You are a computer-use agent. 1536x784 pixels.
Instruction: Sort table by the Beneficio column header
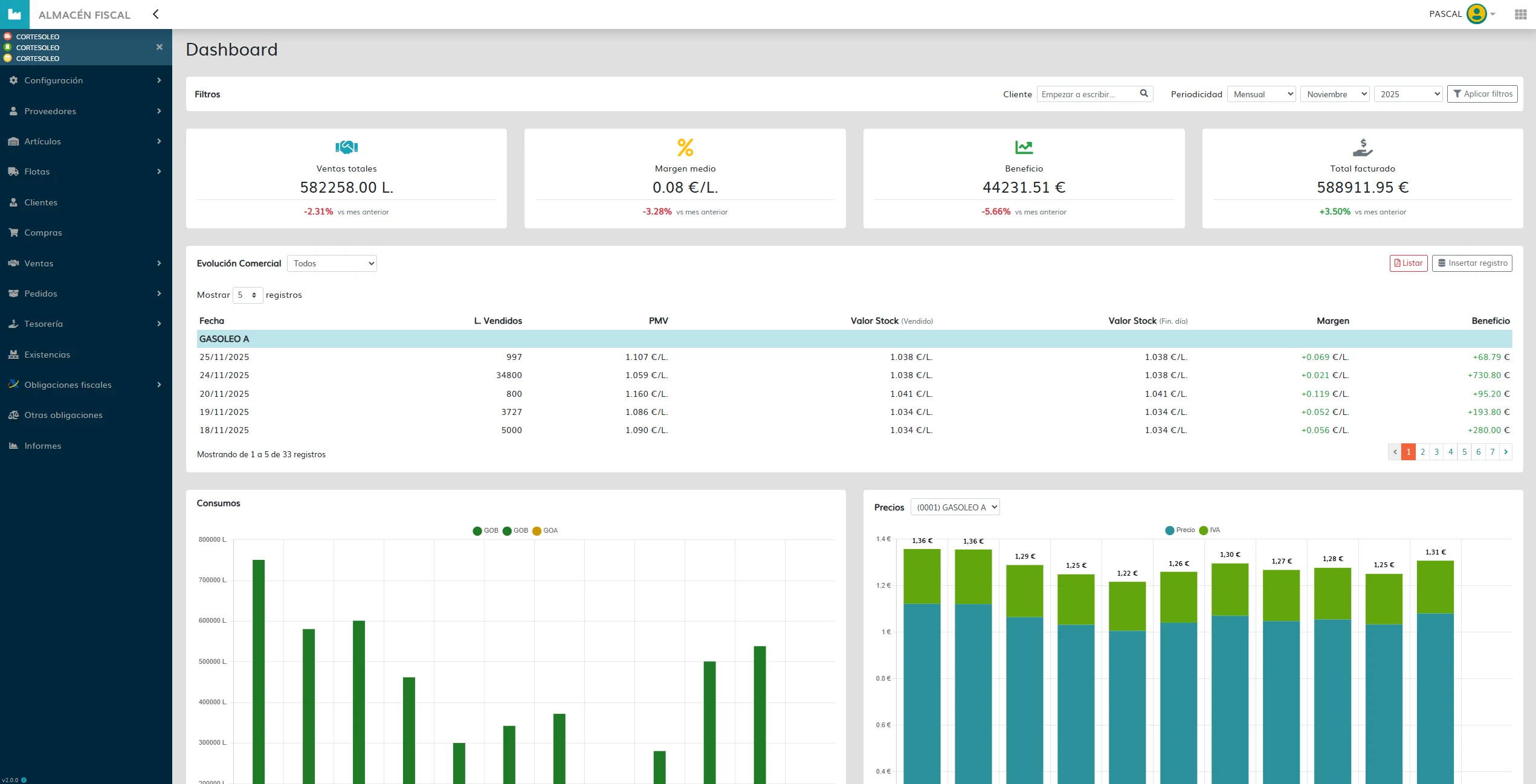coord(1490,321)
